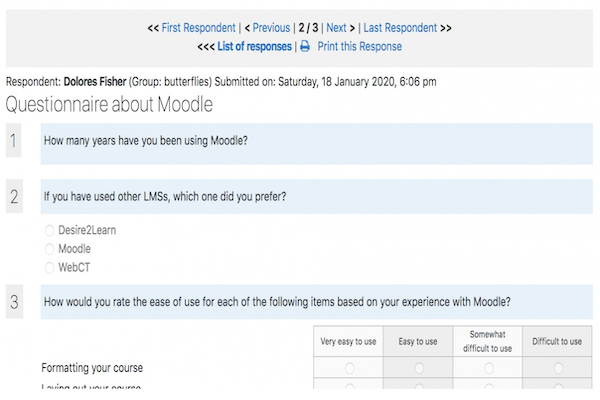Image resolution: width=600 pixels, height=400 pixels.
Task: Click the Difficult to use column header
Action: pos(557,341)
